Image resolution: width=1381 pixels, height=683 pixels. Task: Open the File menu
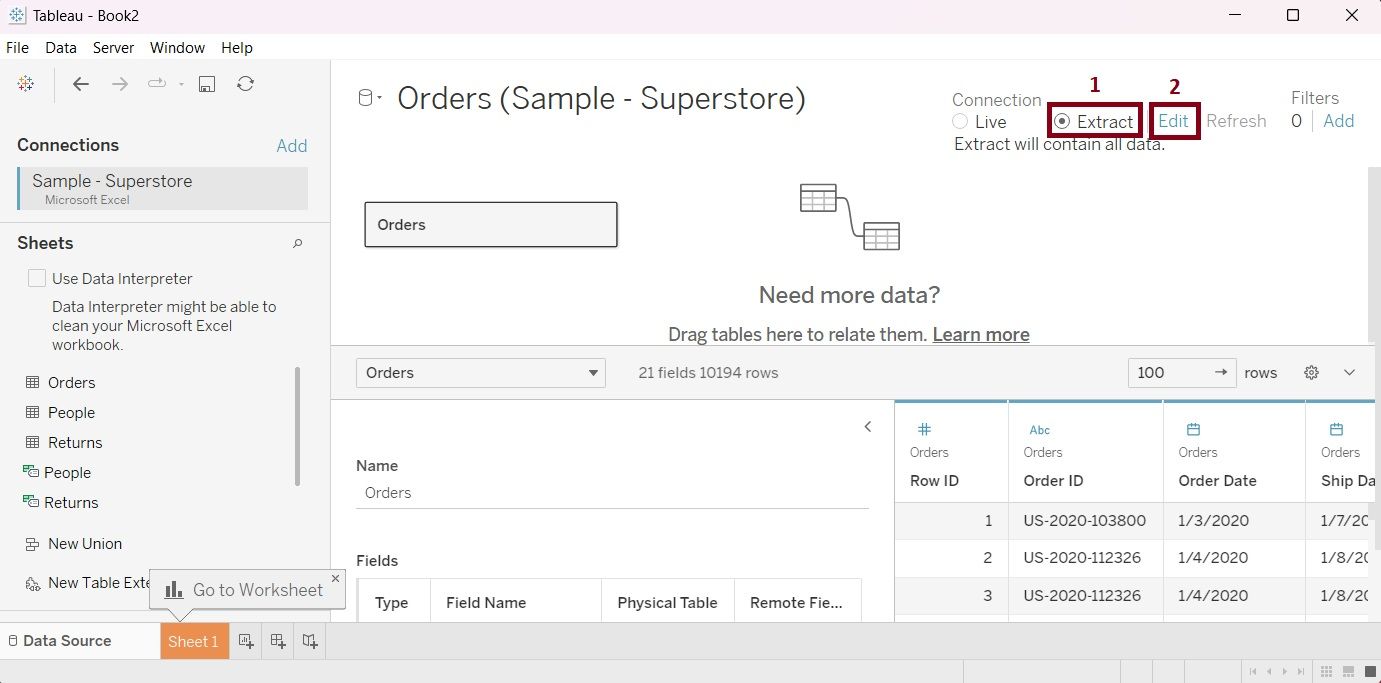[x=18, y=48]
